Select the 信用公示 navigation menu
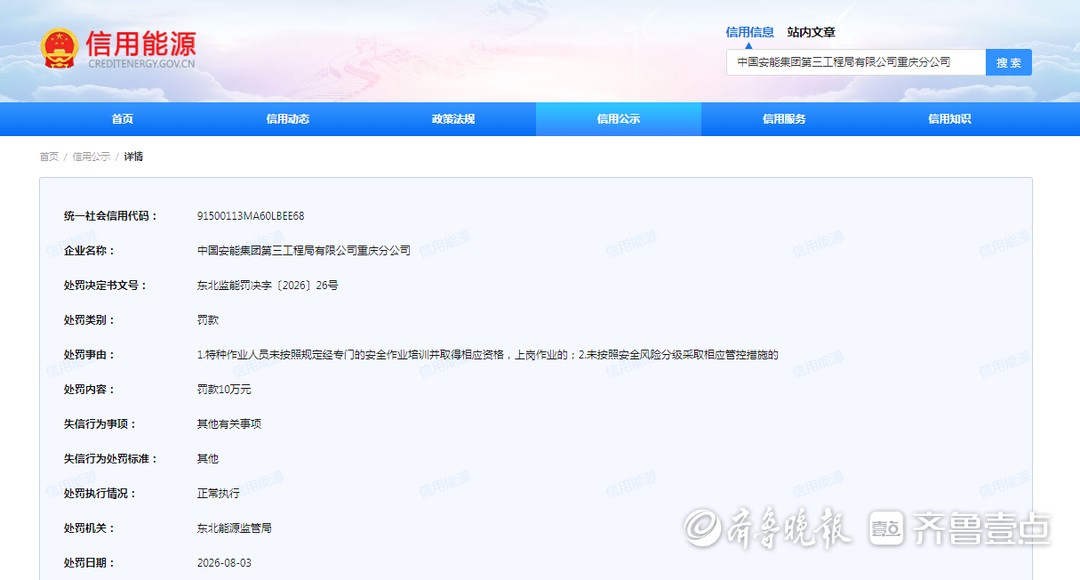Screen dimensions: 1080x580 click(619, 119)
